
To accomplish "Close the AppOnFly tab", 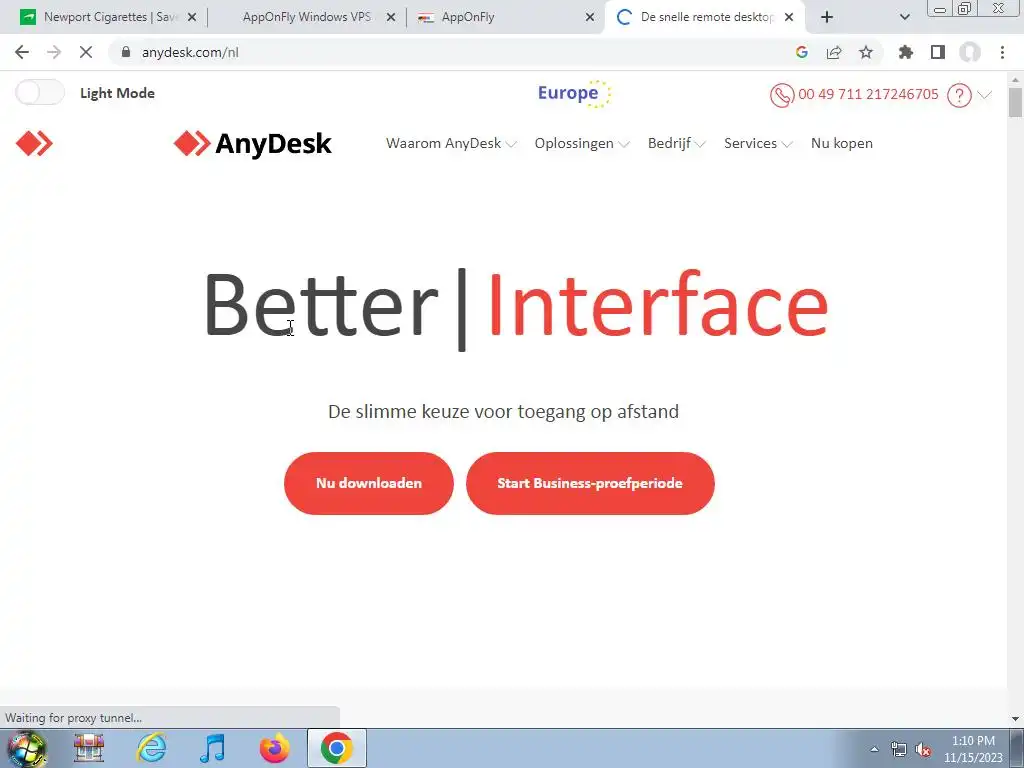I will tap(590, 18).
